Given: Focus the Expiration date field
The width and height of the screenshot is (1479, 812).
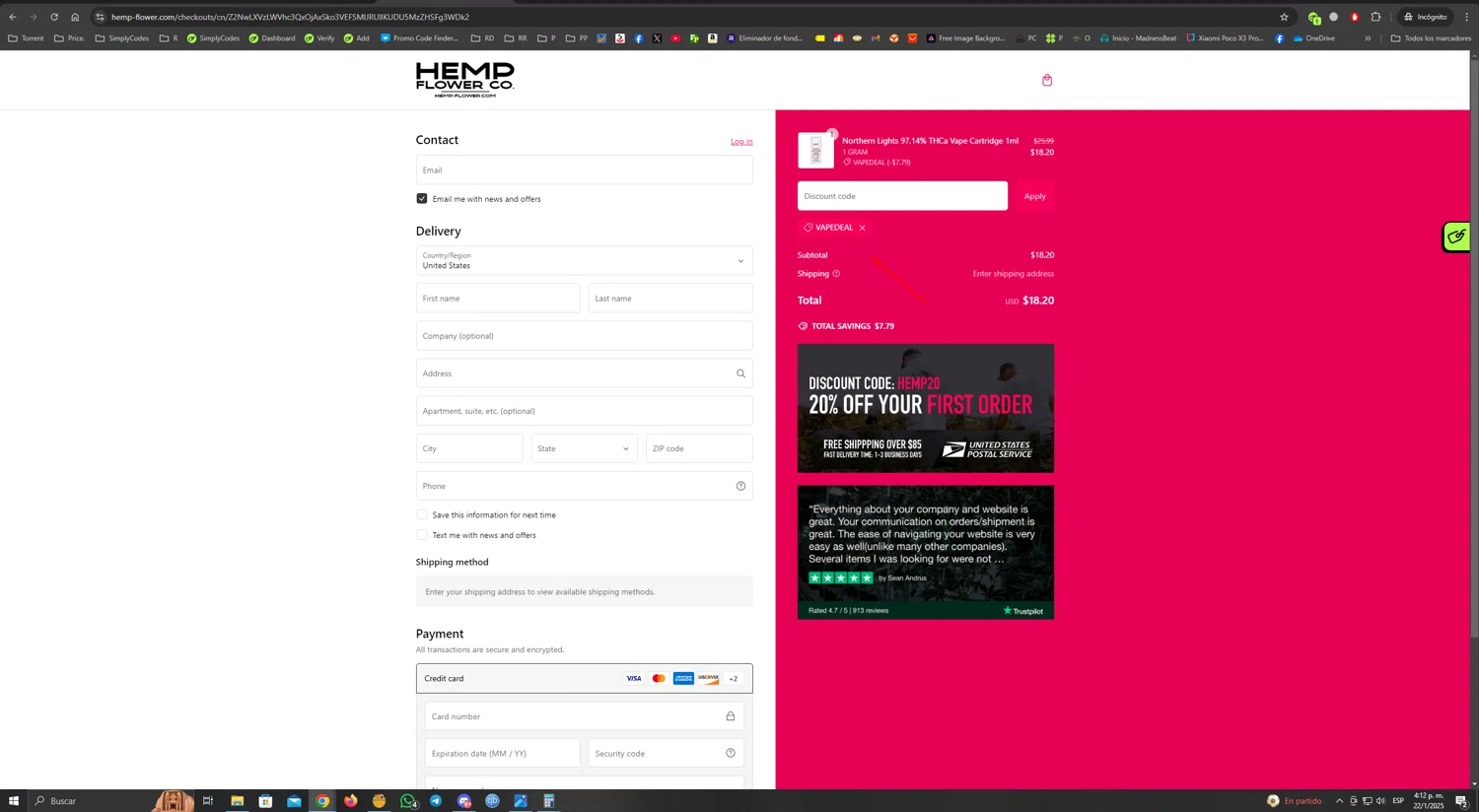Looking at the screenshot, I should pos(503,753).
